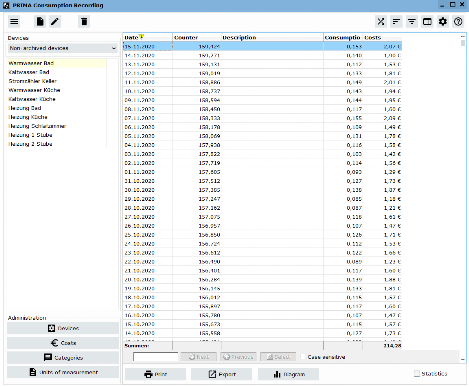Image resolution: width=469 pixels, height=387 pixels.
Task: Select Heizung Schlafzimmer device
Action: [37, 126]
